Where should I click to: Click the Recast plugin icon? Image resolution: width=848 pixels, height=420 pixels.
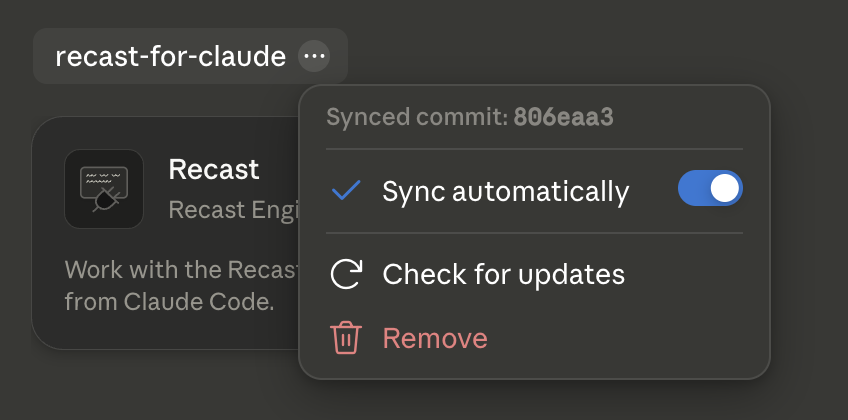(104, 189)
